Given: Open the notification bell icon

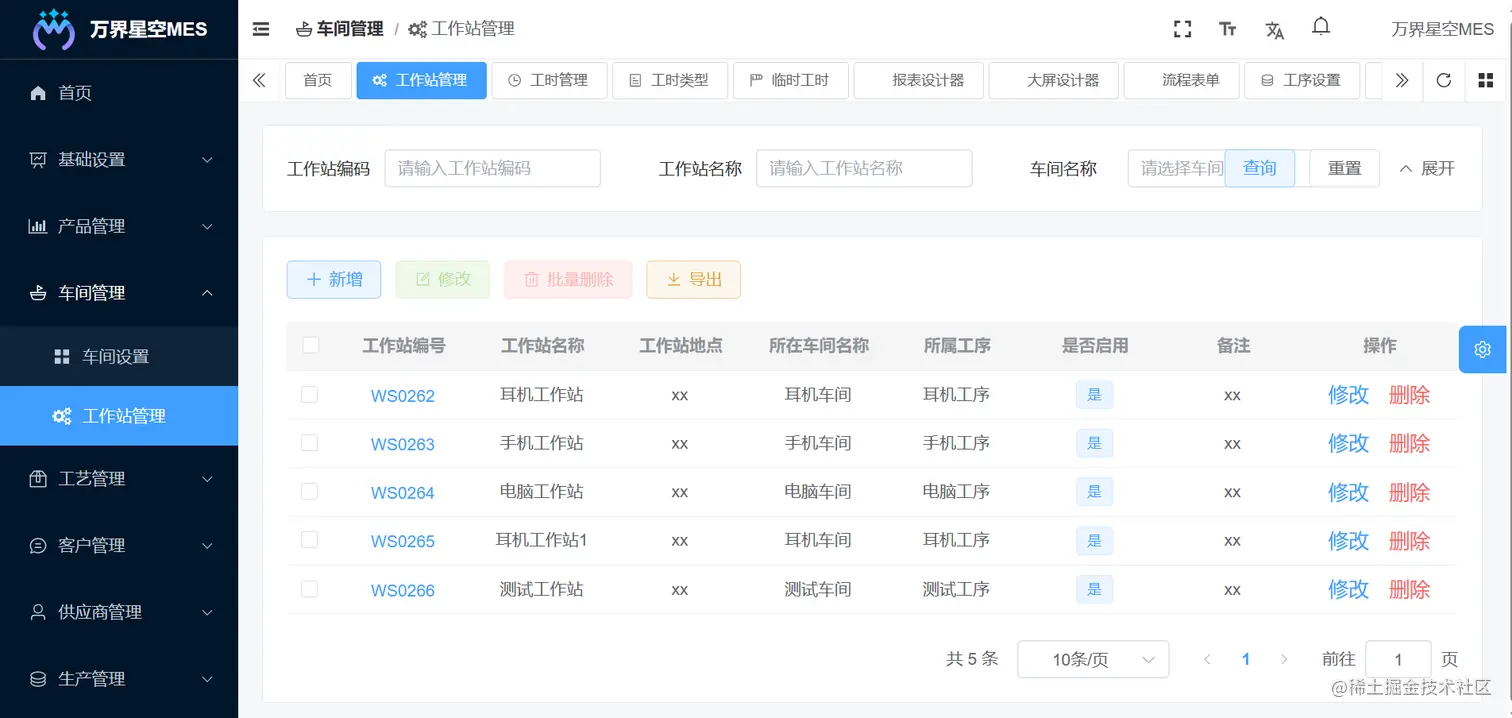Looking at the screenshot, I should pyautogui.click(x=1320, y=27).
